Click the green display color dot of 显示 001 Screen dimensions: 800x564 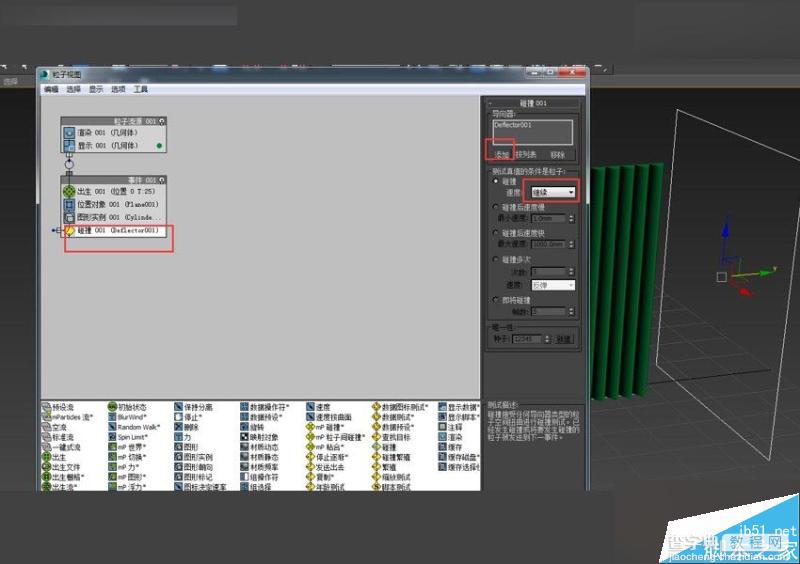[x=159, y=146]
